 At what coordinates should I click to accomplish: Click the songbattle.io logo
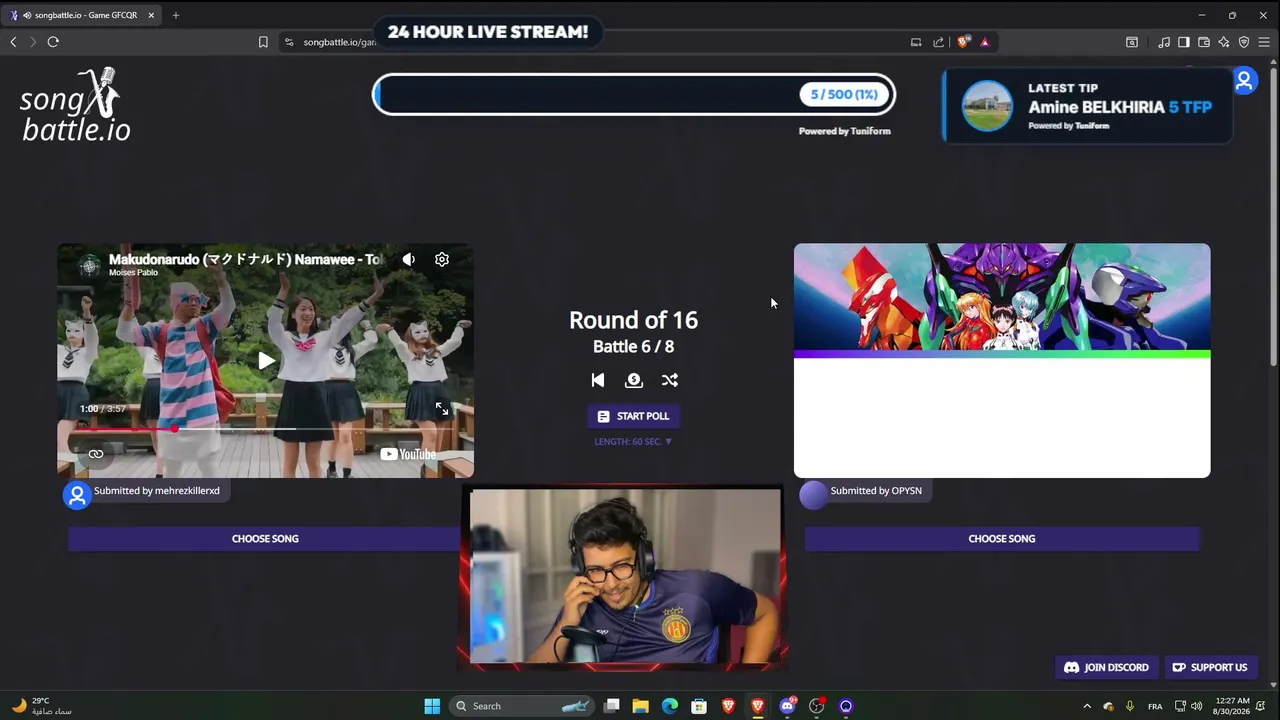coord(76,105)
